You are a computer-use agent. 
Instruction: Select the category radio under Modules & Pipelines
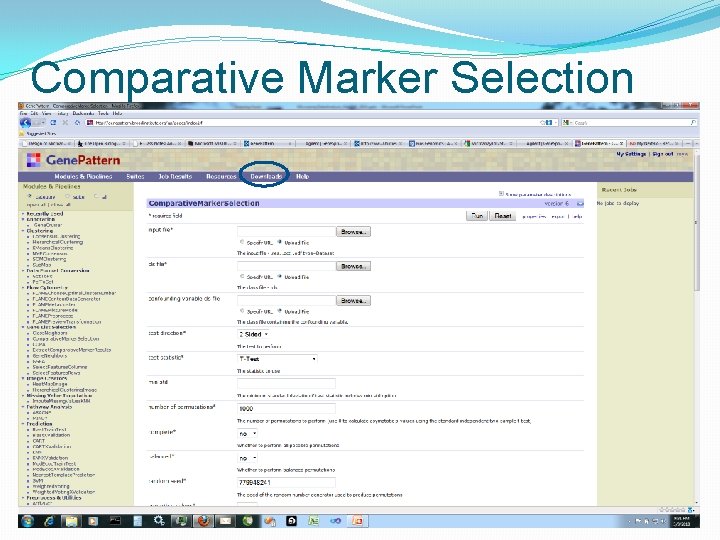[x=30, y=197]
